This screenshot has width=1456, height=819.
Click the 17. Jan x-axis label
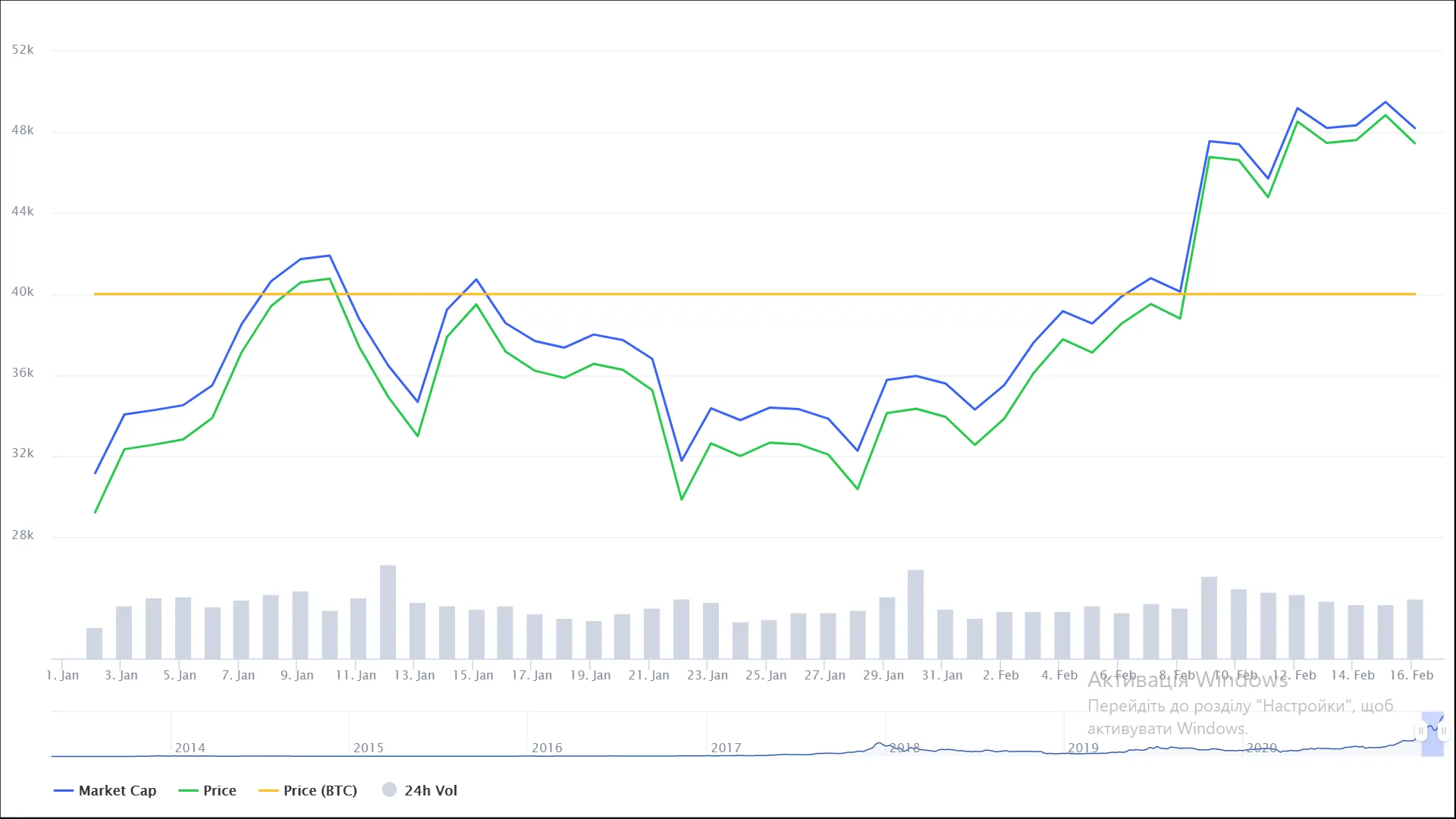532,675
